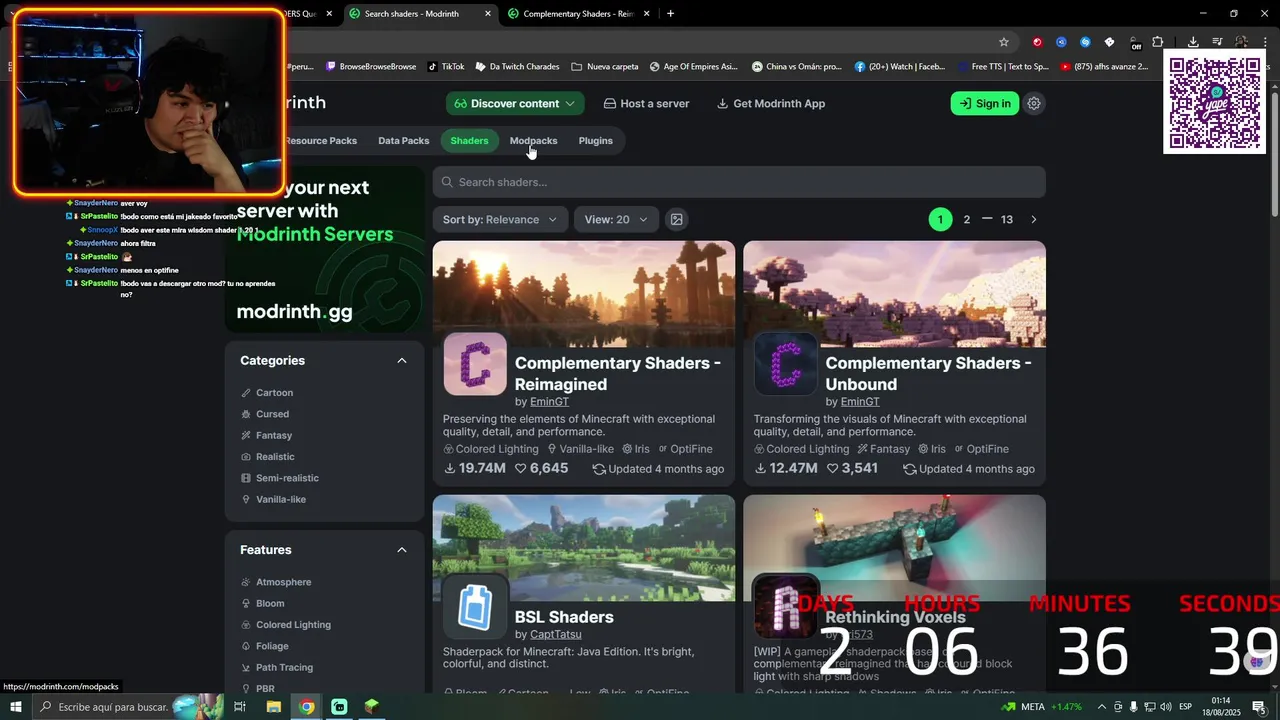Click the Complementary Shaders - Reimagined logo icon

(x=475, y=364)
